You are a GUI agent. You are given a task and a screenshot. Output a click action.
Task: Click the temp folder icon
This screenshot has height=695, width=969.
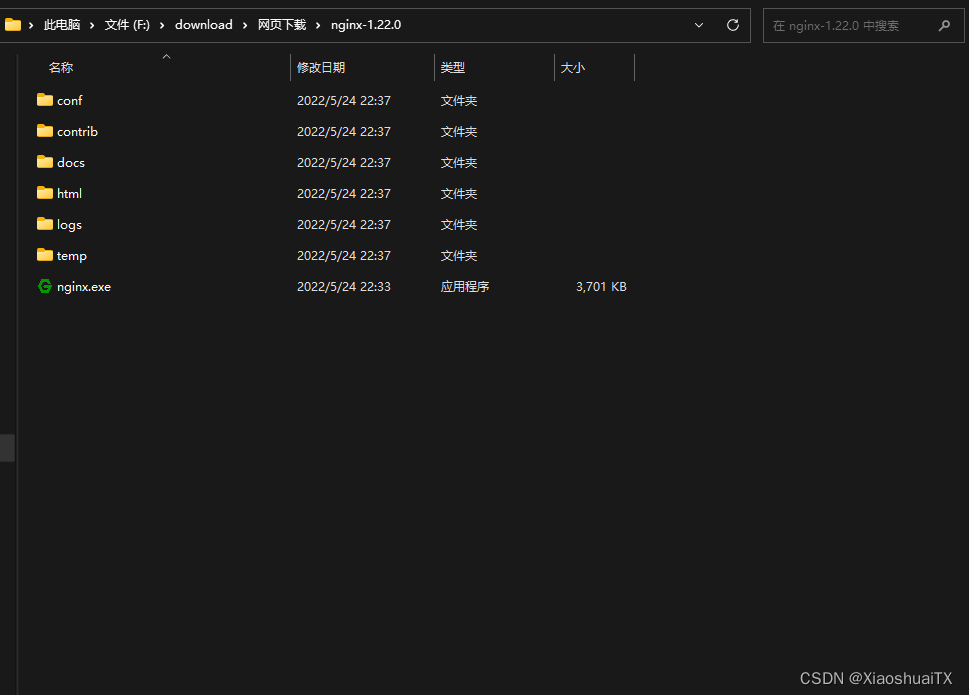[x=44, y=255]
